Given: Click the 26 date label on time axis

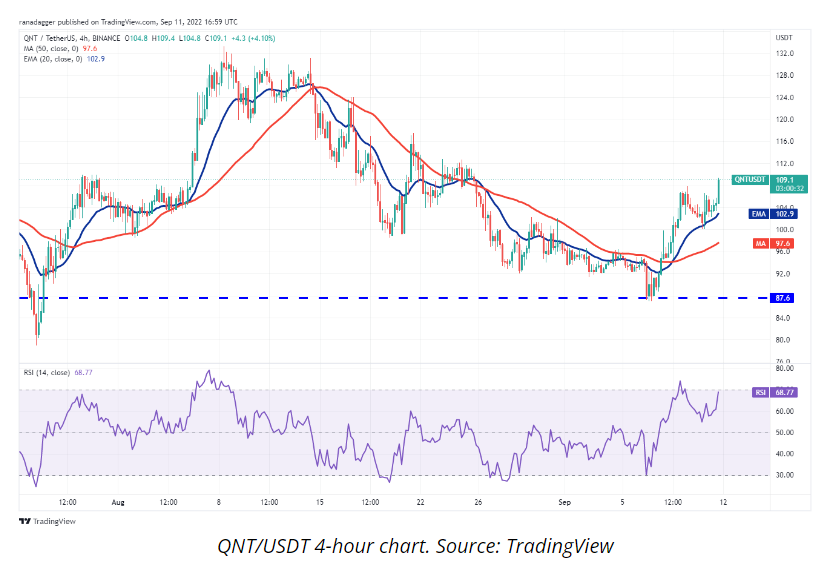Looking at the screenshot, I should tap(478, 502).
